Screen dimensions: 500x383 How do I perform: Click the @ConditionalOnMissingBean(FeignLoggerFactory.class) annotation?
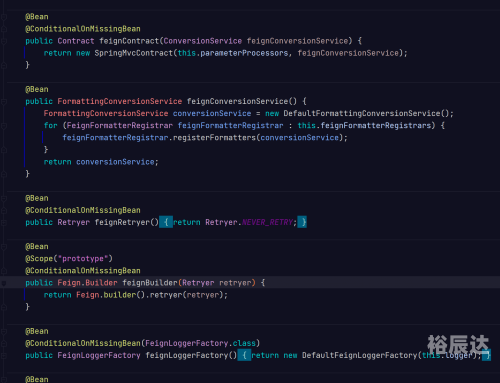coord(142,343)
